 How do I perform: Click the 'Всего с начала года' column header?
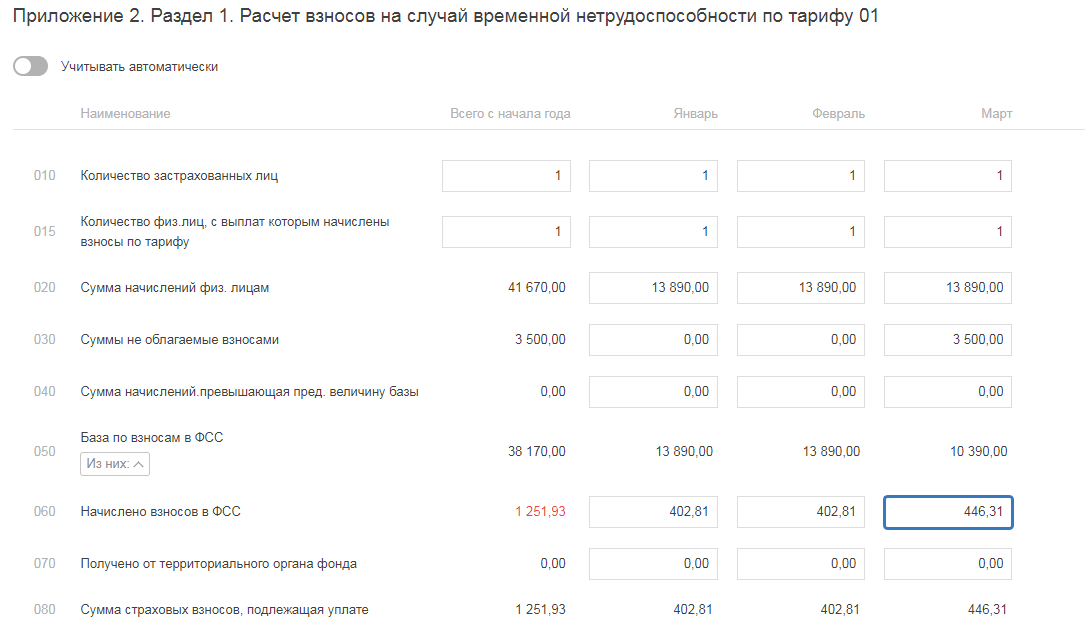510,114
